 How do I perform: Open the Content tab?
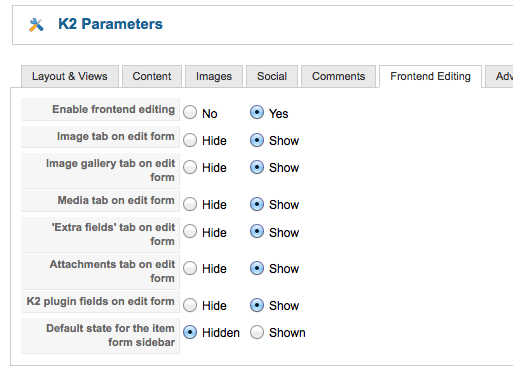(x=152, y=76)
